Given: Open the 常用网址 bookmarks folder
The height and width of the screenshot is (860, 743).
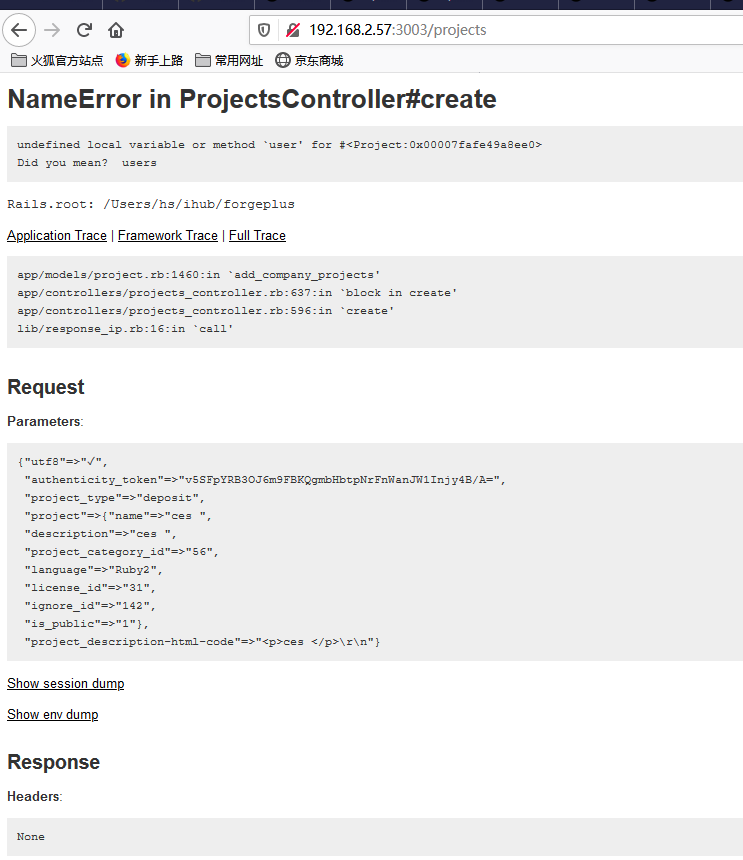Looking at the screenshot, I should [x=229, y=60].
